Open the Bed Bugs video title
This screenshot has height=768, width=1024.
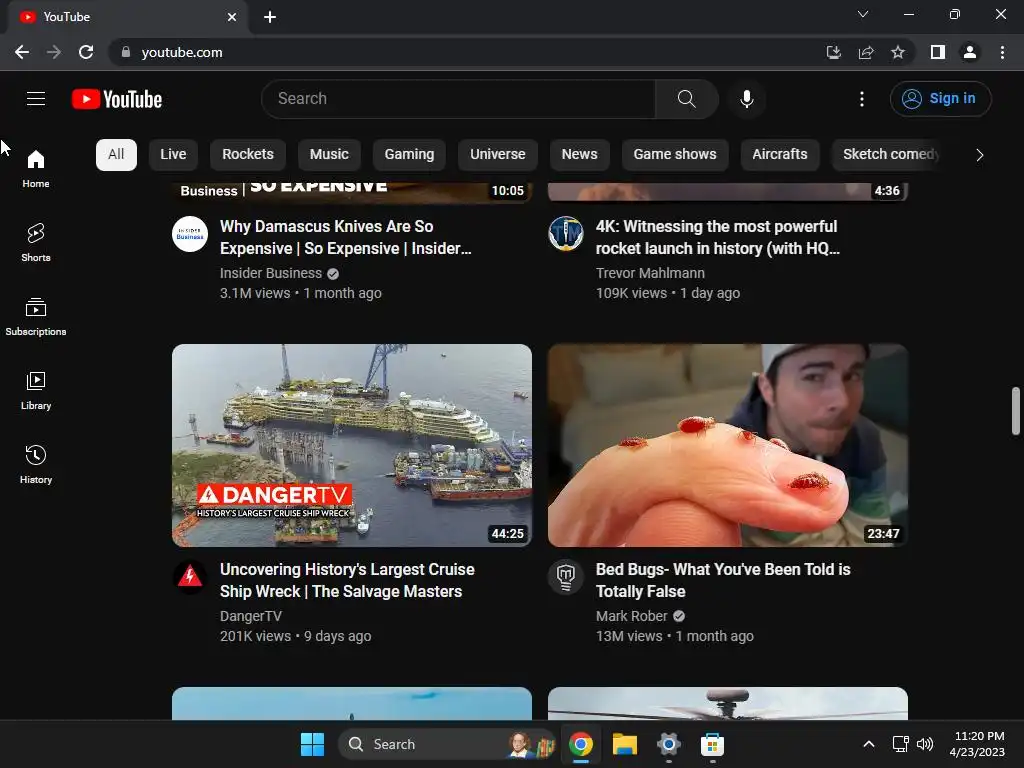click(723, 580)
